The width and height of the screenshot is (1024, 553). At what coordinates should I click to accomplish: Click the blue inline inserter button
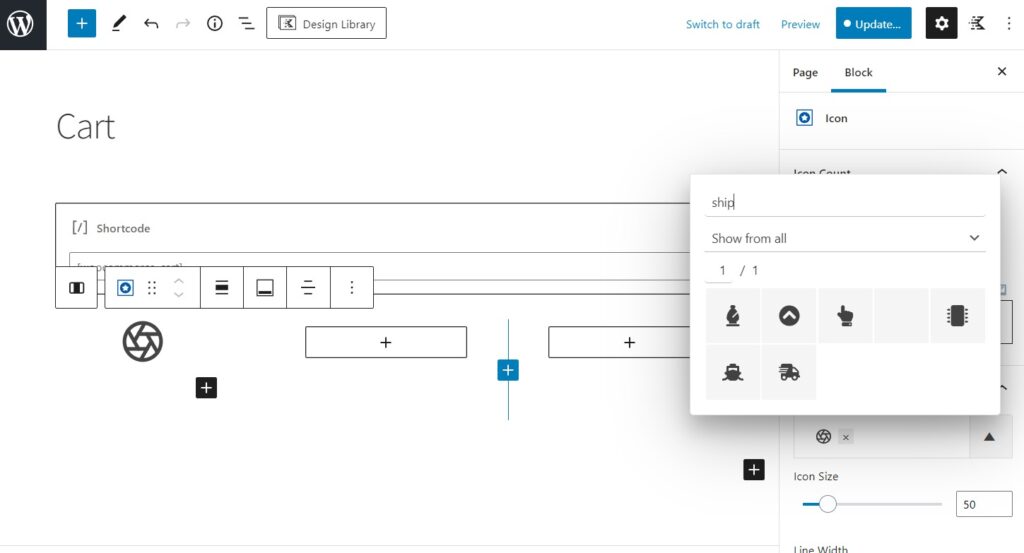point(508,370)
